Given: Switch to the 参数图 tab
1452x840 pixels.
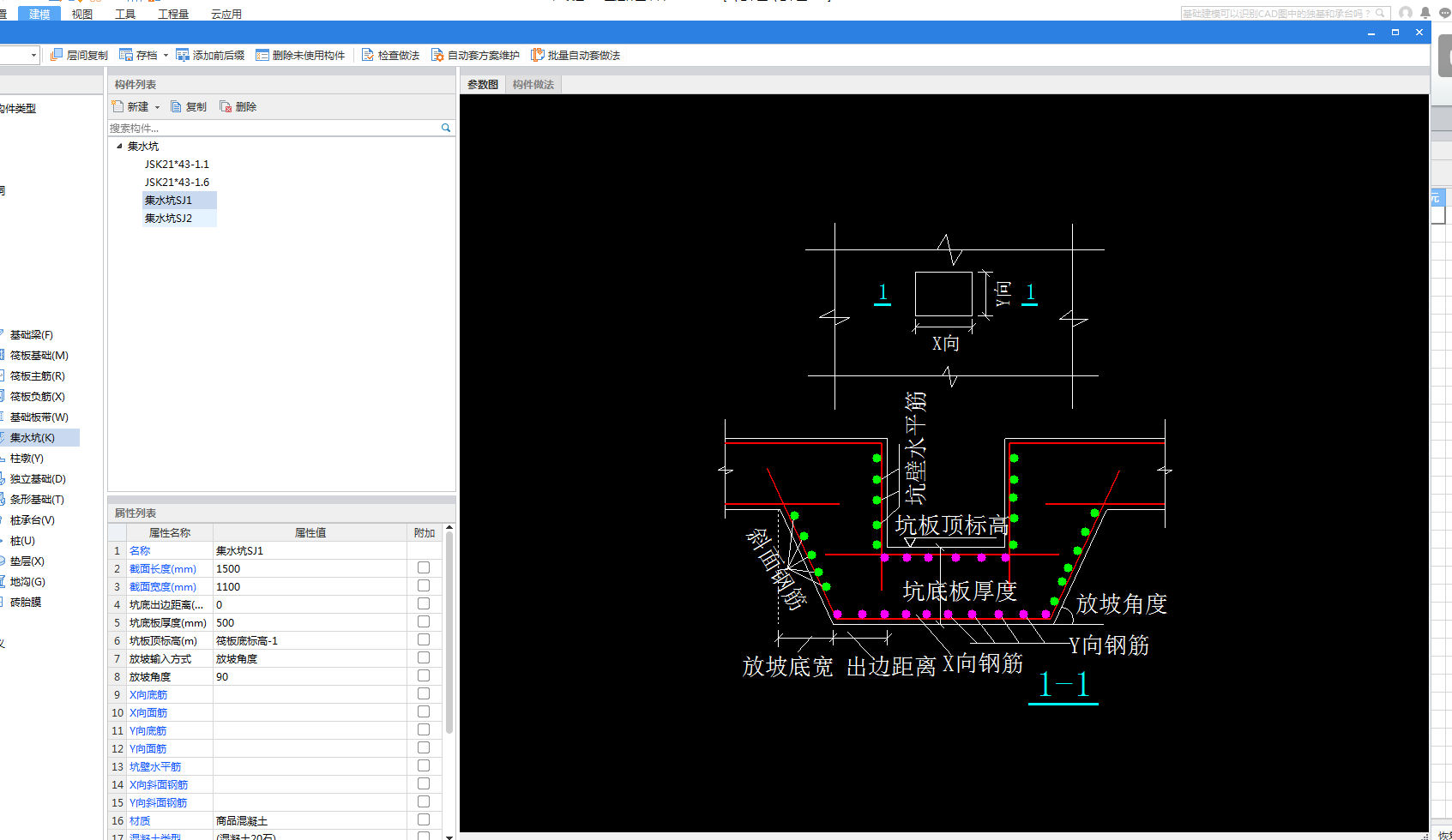Looking at the screenshot, I should click(x=483, y=84).
